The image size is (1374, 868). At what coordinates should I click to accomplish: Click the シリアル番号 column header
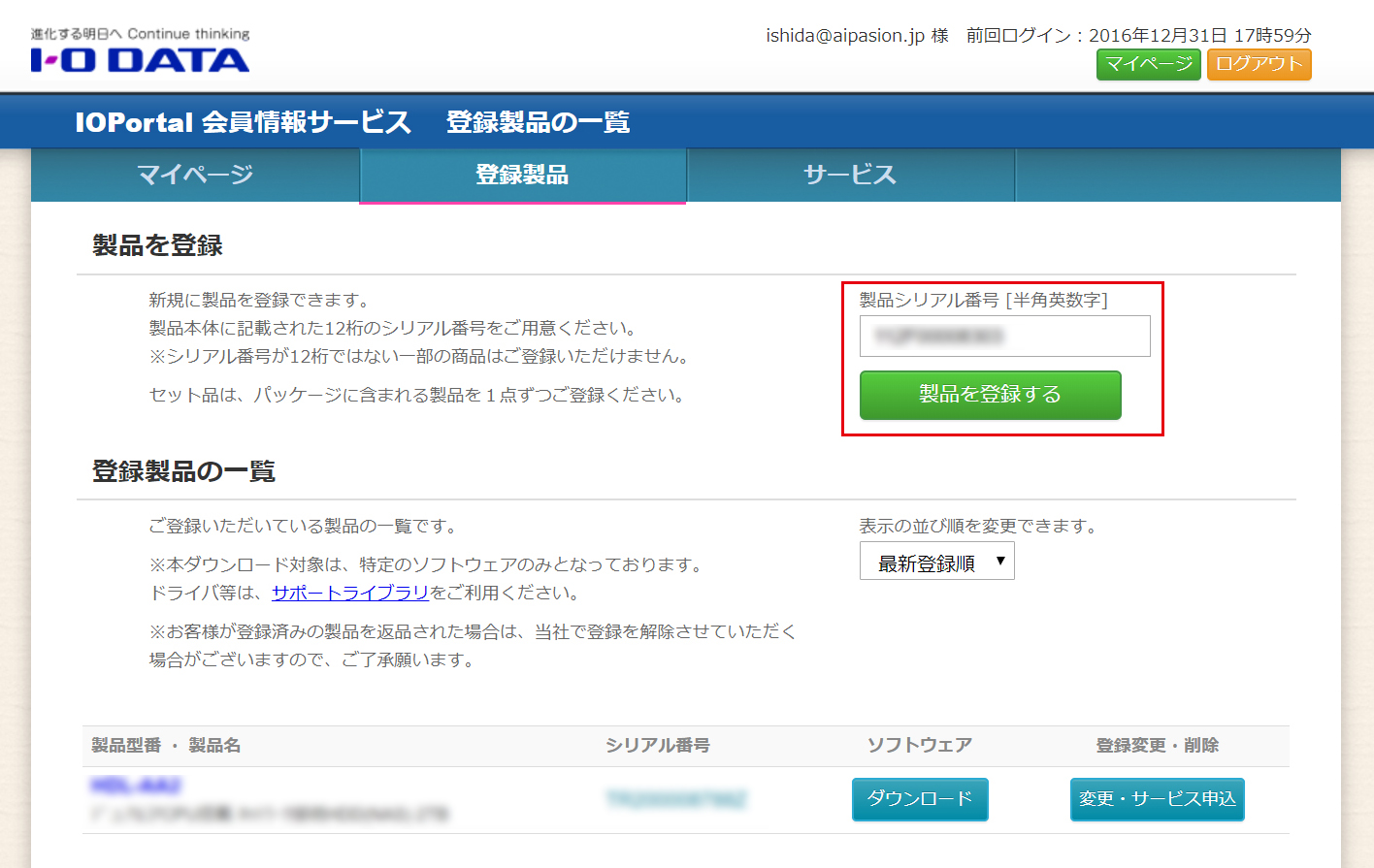pyautogui.click(x=658, y=745)
